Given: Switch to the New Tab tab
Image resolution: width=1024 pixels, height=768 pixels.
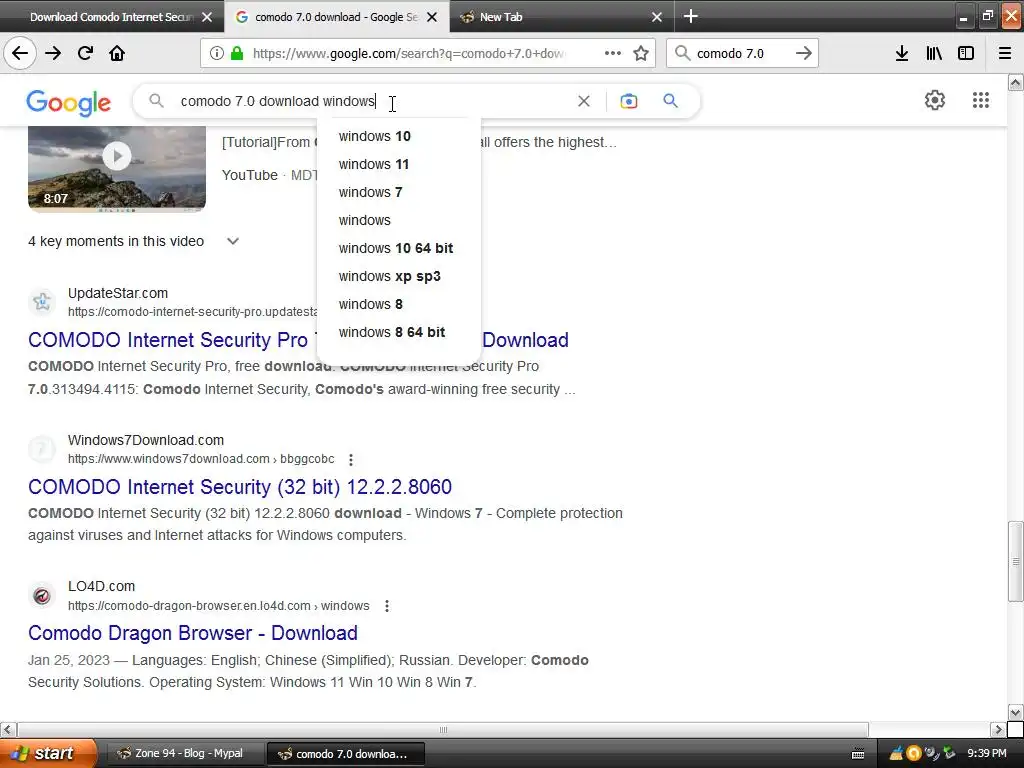Looking at the screenshot, I should 562,17.
